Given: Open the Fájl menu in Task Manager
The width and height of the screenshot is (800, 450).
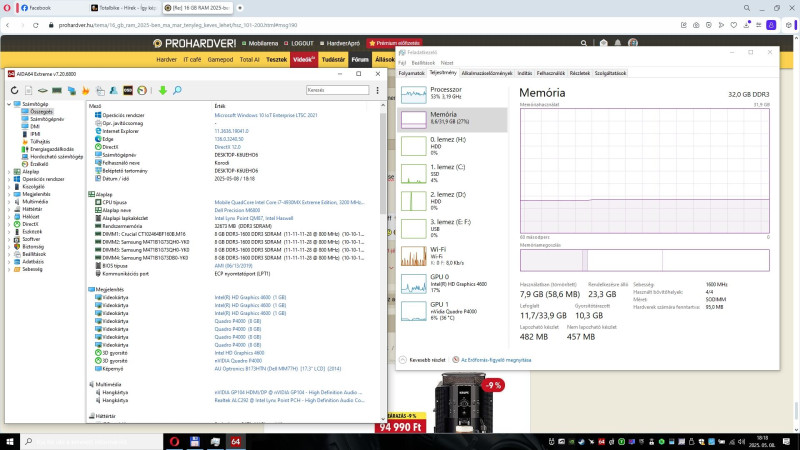Looking at the screenshot, I should (402, 63).
